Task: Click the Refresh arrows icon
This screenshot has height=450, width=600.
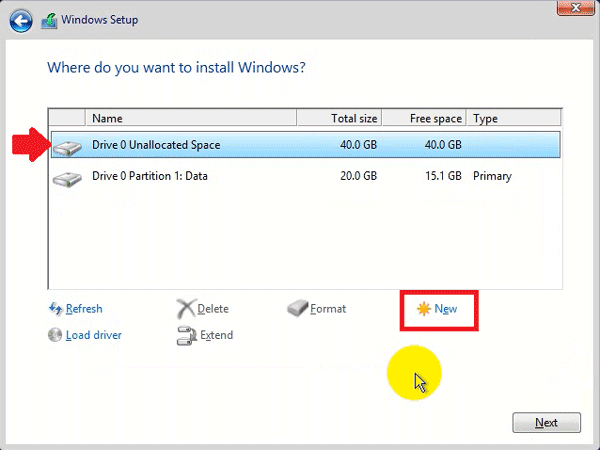Action: [55, 309]
